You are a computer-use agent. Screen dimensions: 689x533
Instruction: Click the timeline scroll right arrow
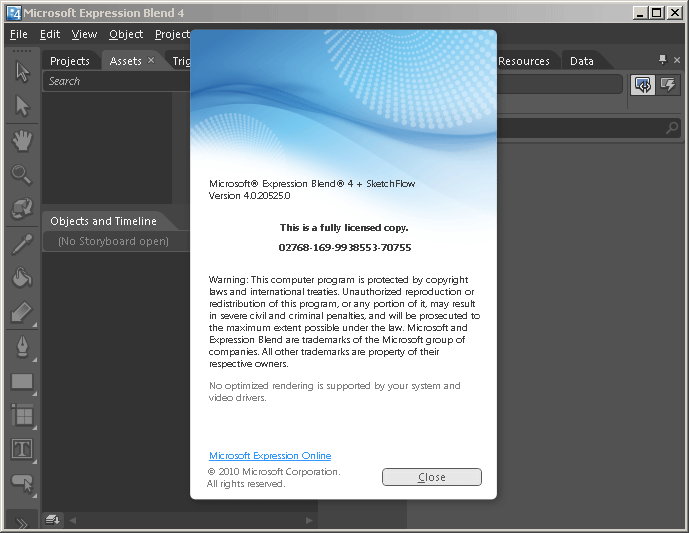pyautogui.click(x=309, y=520)
